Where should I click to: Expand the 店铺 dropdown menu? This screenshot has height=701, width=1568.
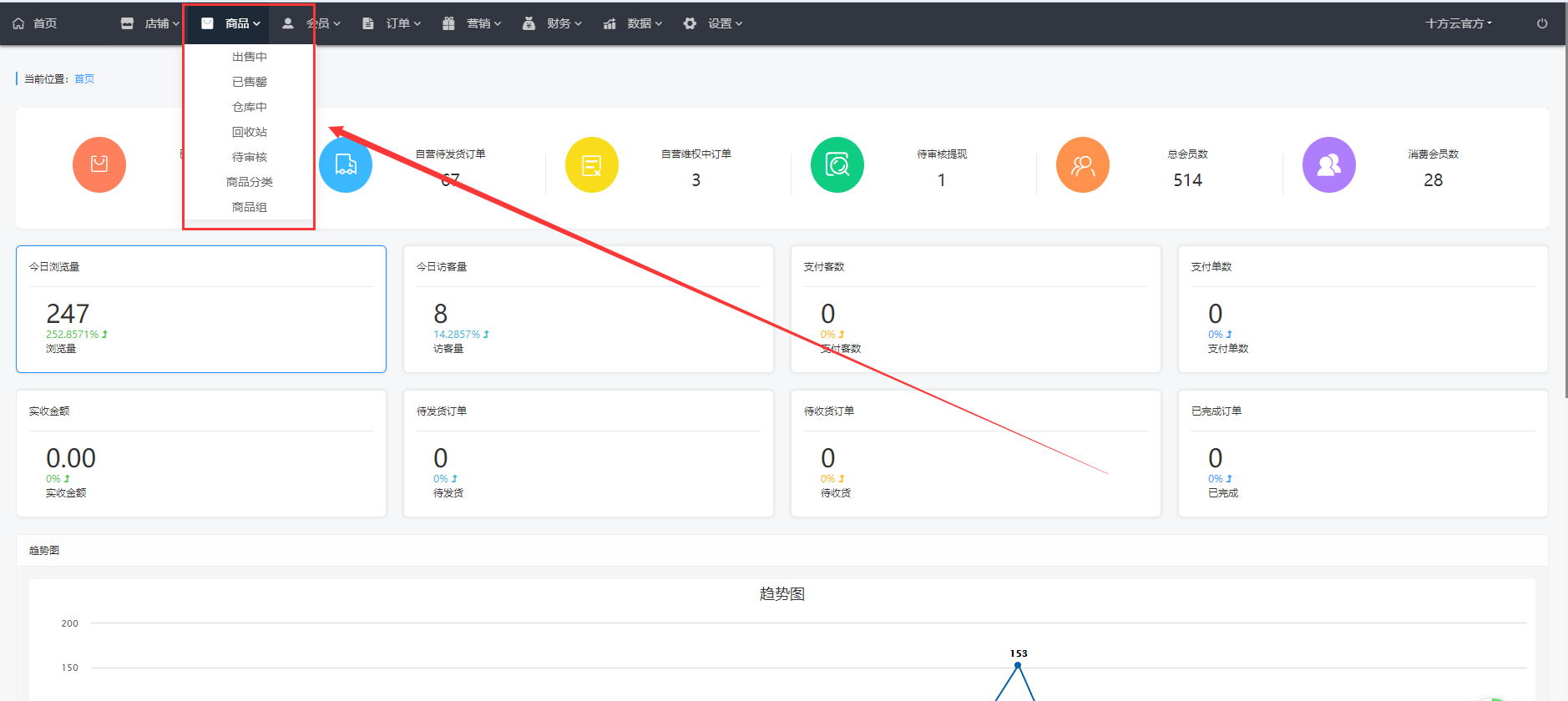(x=151, y=23)
